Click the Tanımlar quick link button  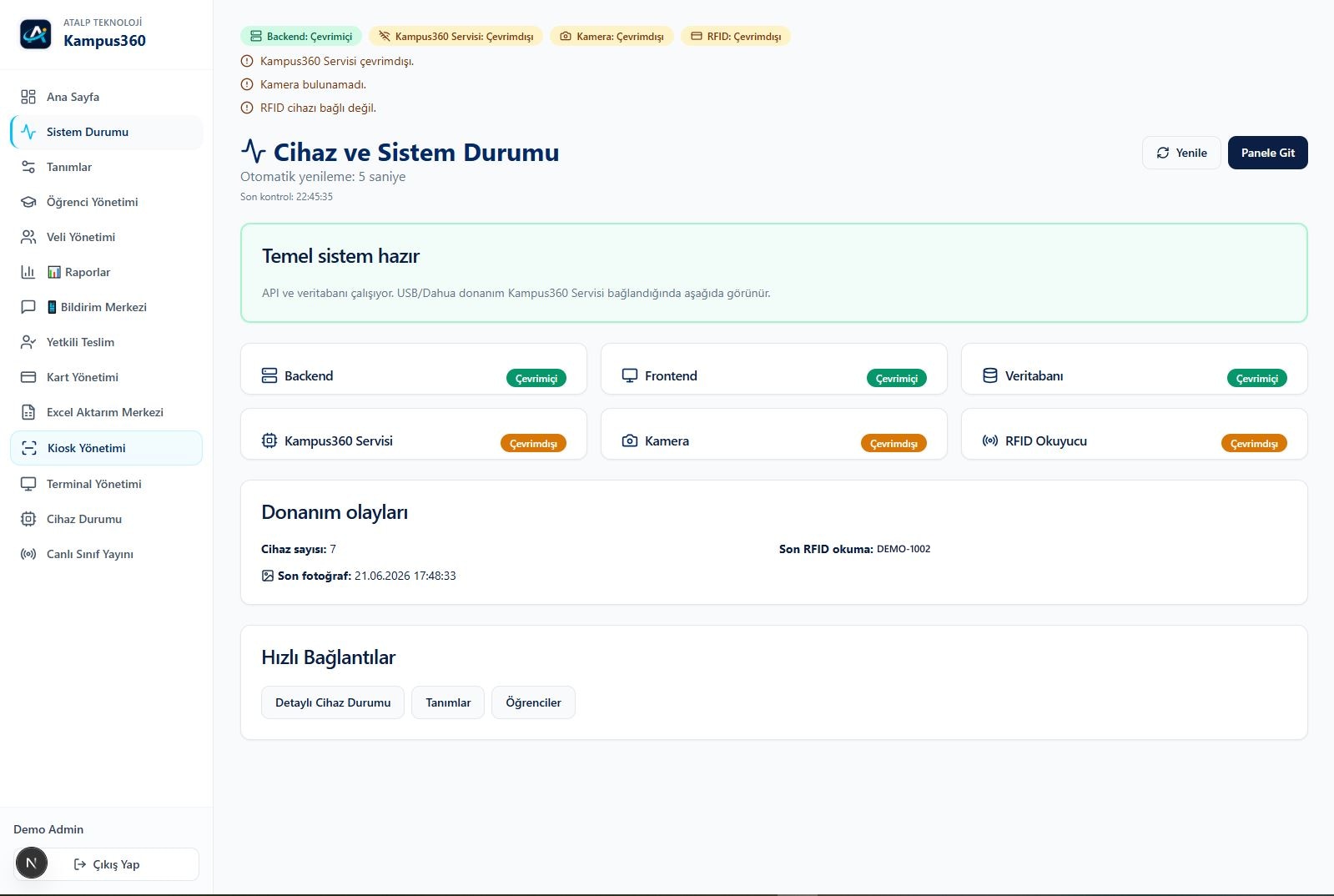click(x=448, y=702)
